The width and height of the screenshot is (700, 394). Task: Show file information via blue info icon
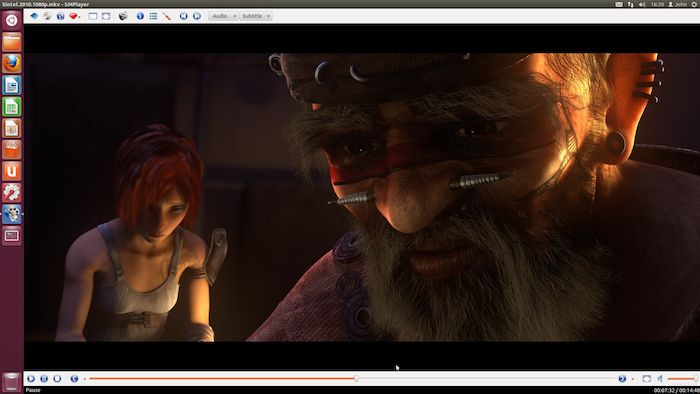140,16
